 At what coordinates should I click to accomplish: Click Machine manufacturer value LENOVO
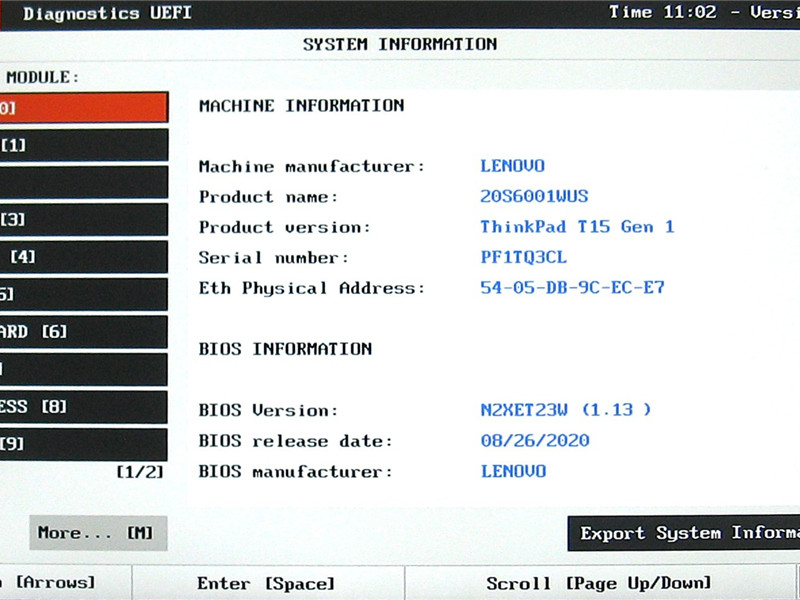click(x=513, y=166)
